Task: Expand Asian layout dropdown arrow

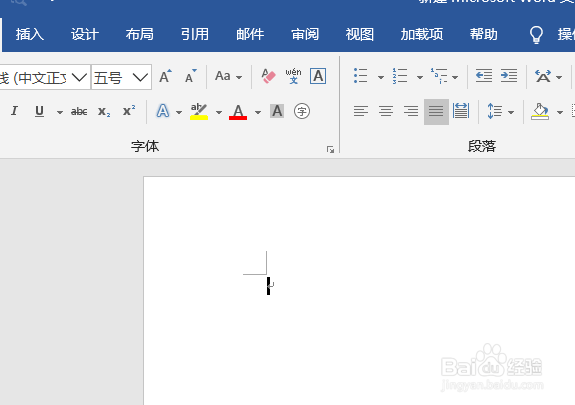Action: [559, 77]
